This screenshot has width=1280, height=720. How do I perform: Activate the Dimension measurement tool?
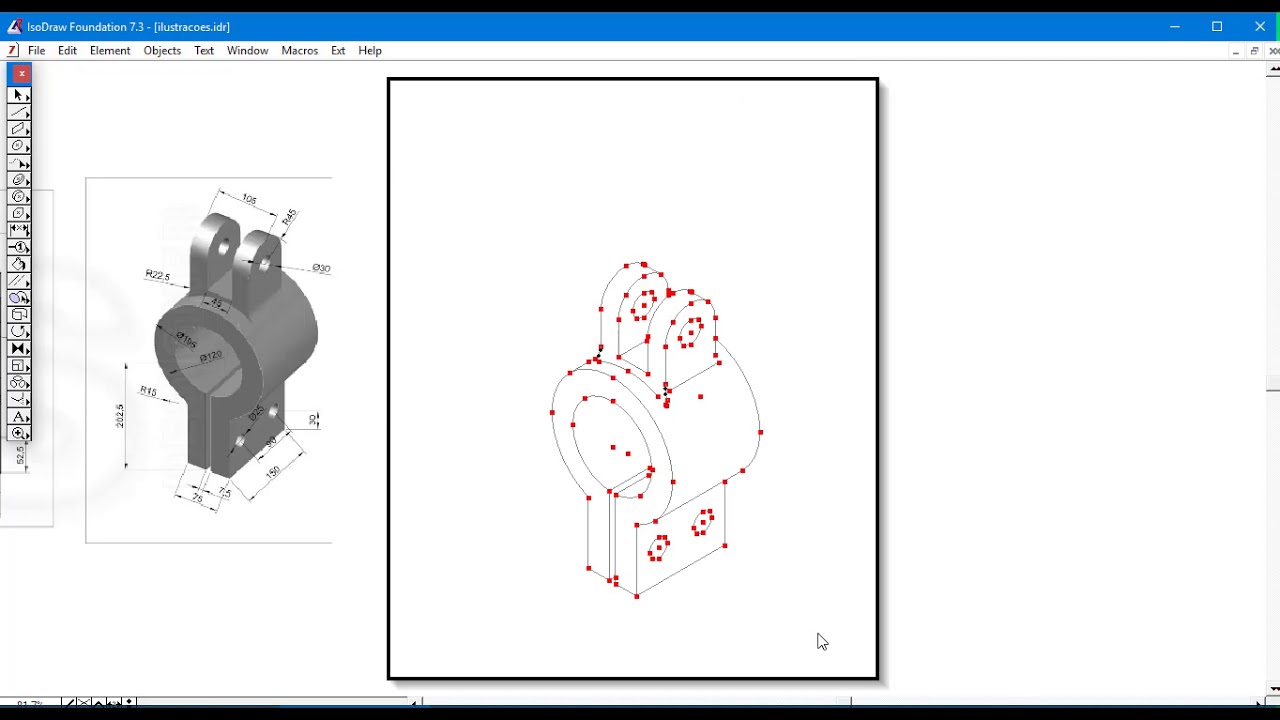(19, 231)
